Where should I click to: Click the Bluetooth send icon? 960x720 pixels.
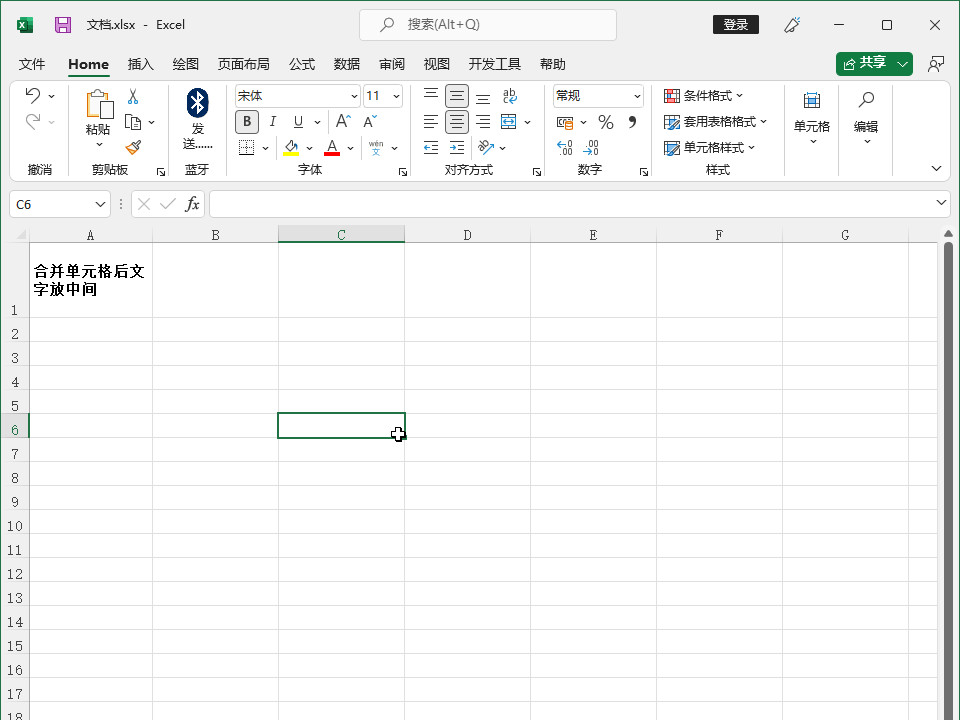click(197, 103)
